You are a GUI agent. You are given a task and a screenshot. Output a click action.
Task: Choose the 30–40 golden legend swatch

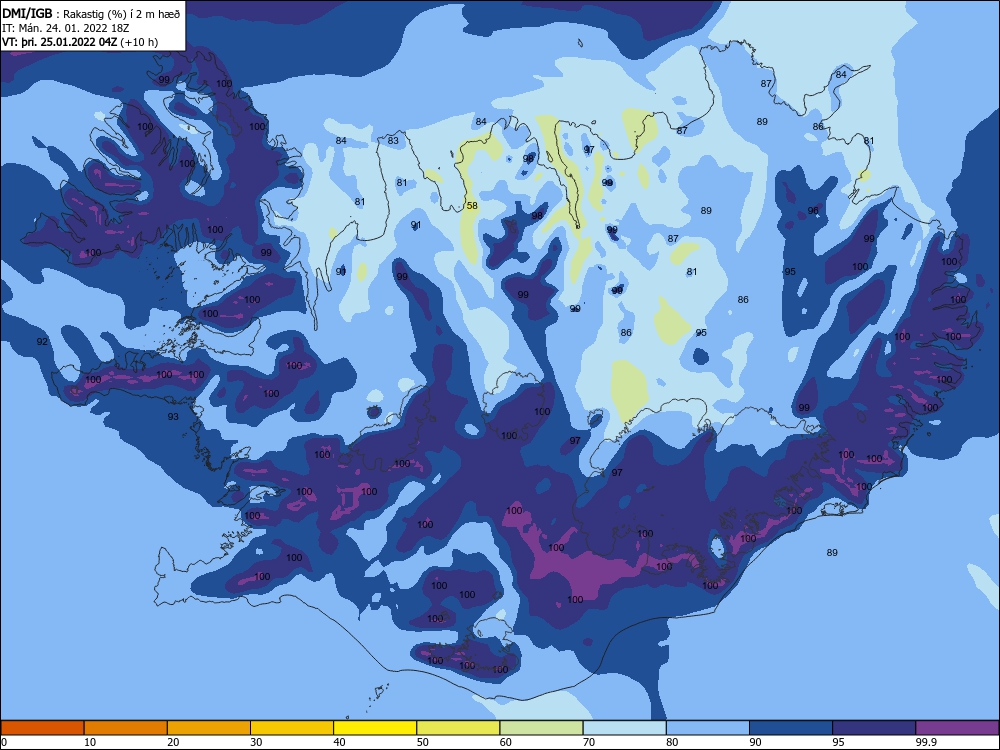coord(292,728)
